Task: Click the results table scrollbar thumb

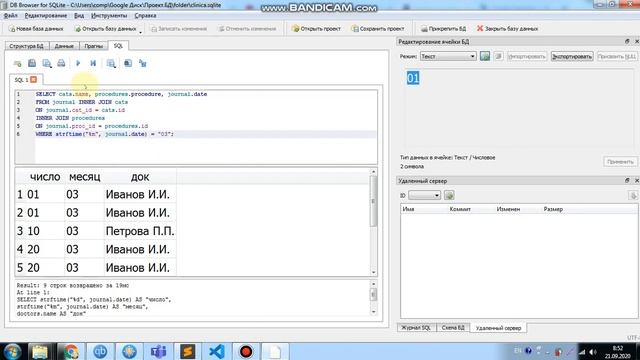Action: (373, 201)
